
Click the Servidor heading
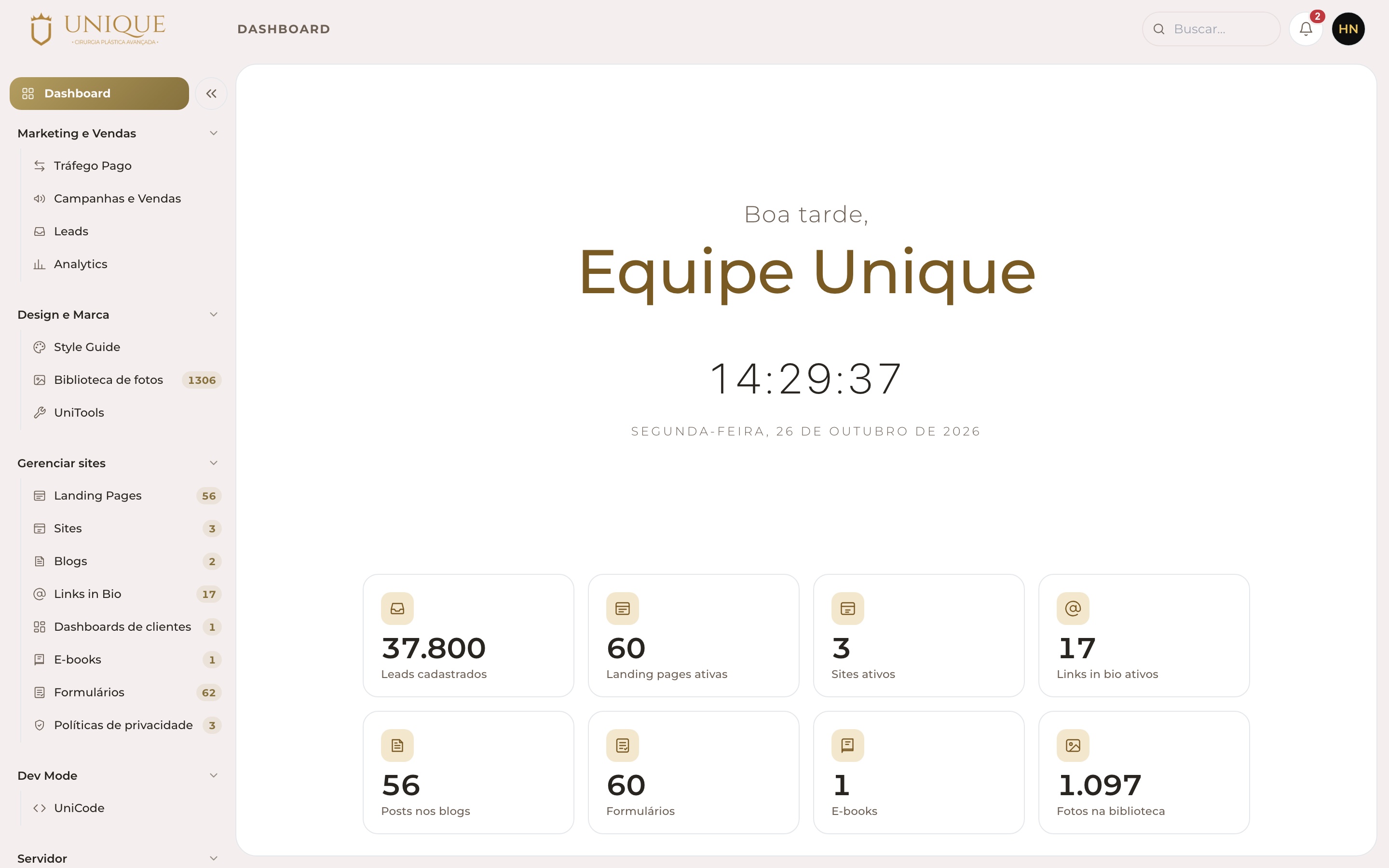click(42, 859)
